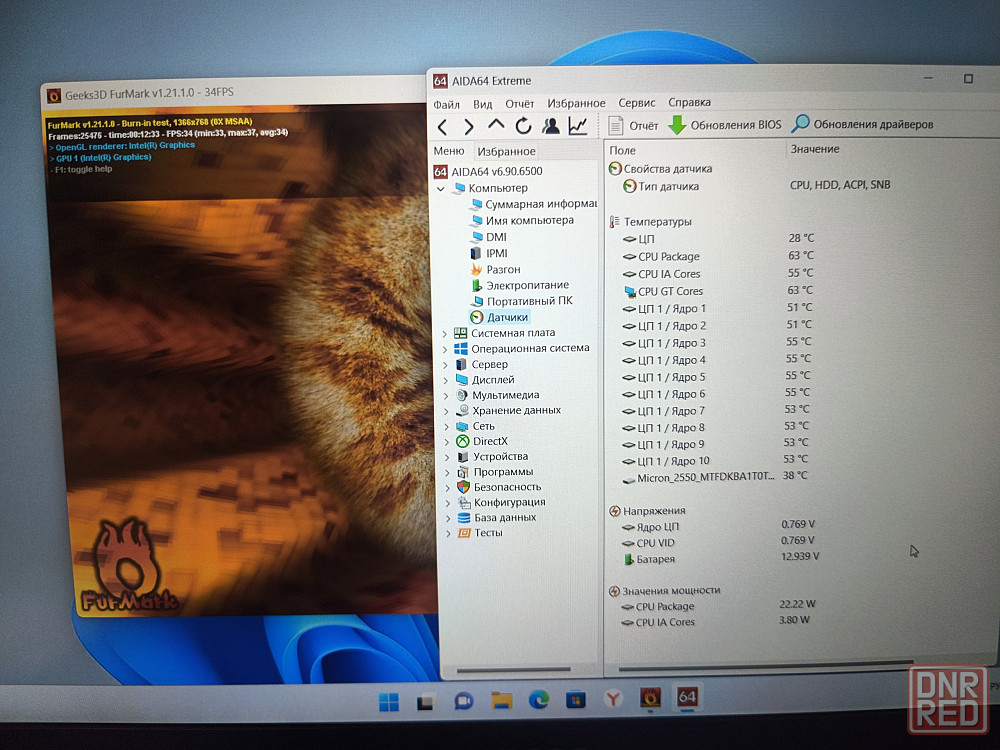The width and height of the screenshot is (1000, 750).
Task: Click the sensor list horizontal scrollbar
Action: coord(765,667)
